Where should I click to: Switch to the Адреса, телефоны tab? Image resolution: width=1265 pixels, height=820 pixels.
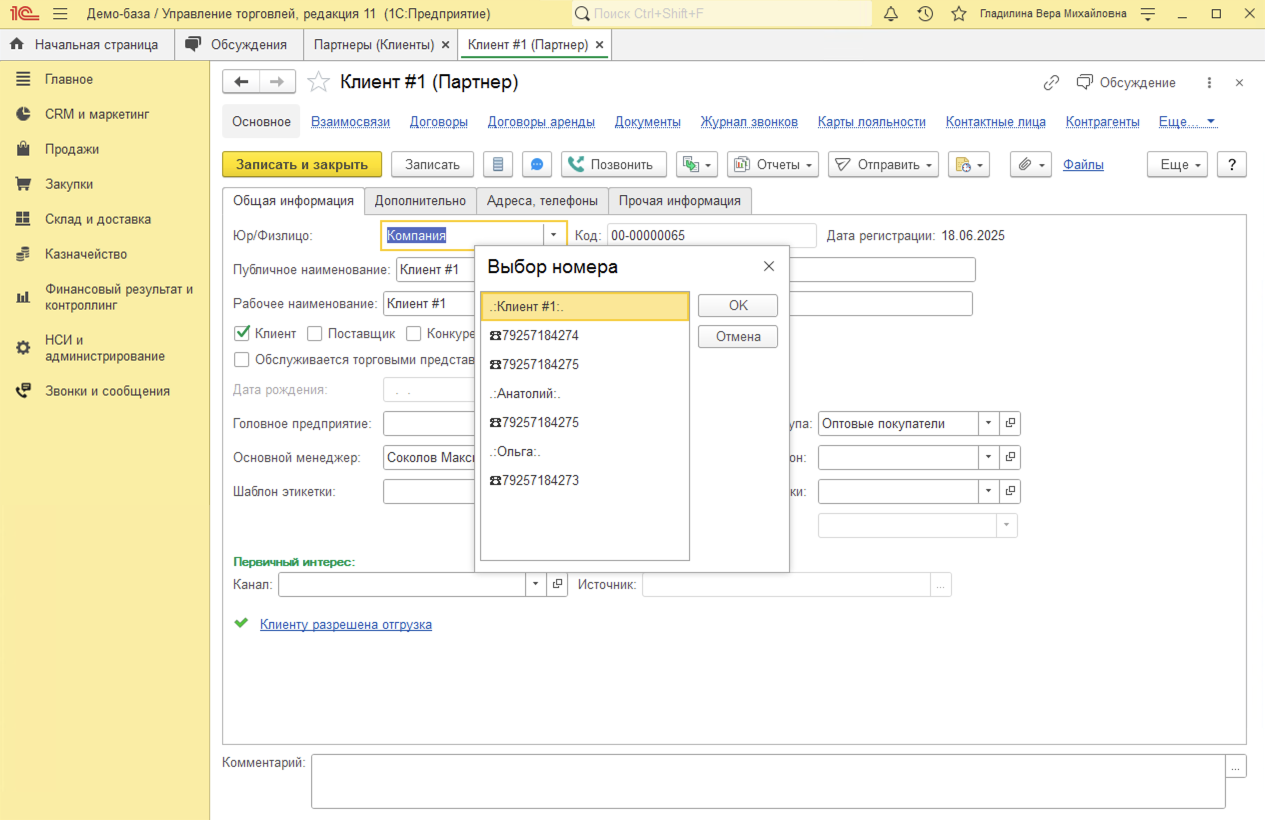(542, 201)
